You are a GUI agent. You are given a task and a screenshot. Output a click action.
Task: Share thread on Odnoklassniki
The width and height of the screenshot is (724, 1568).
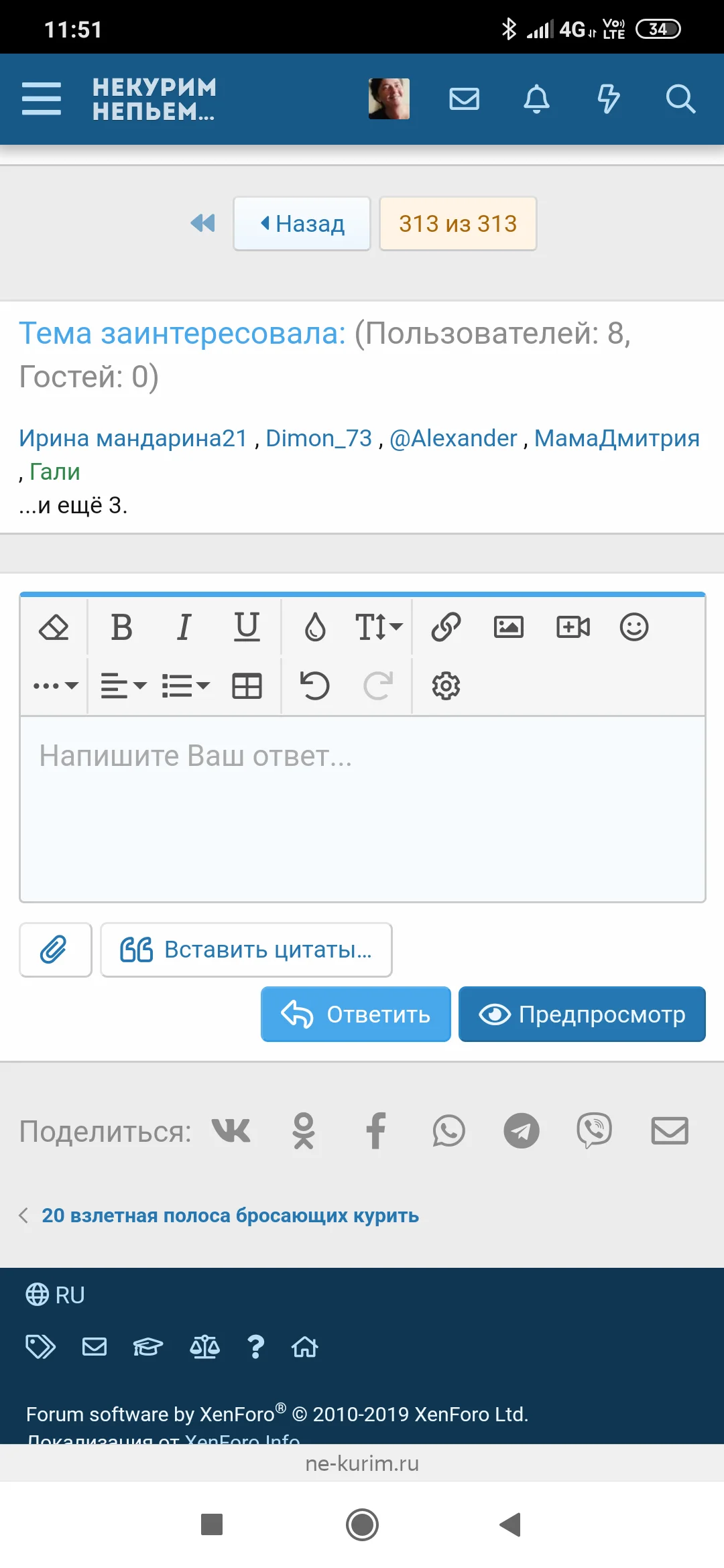pyautogui.click(x=304, y=1131)
